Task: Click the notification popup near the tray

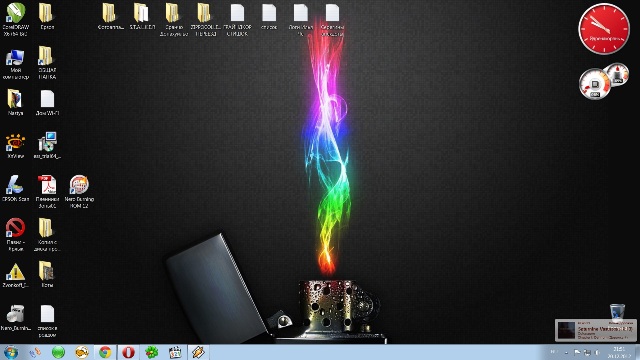Action: click(x=596, y=330)
